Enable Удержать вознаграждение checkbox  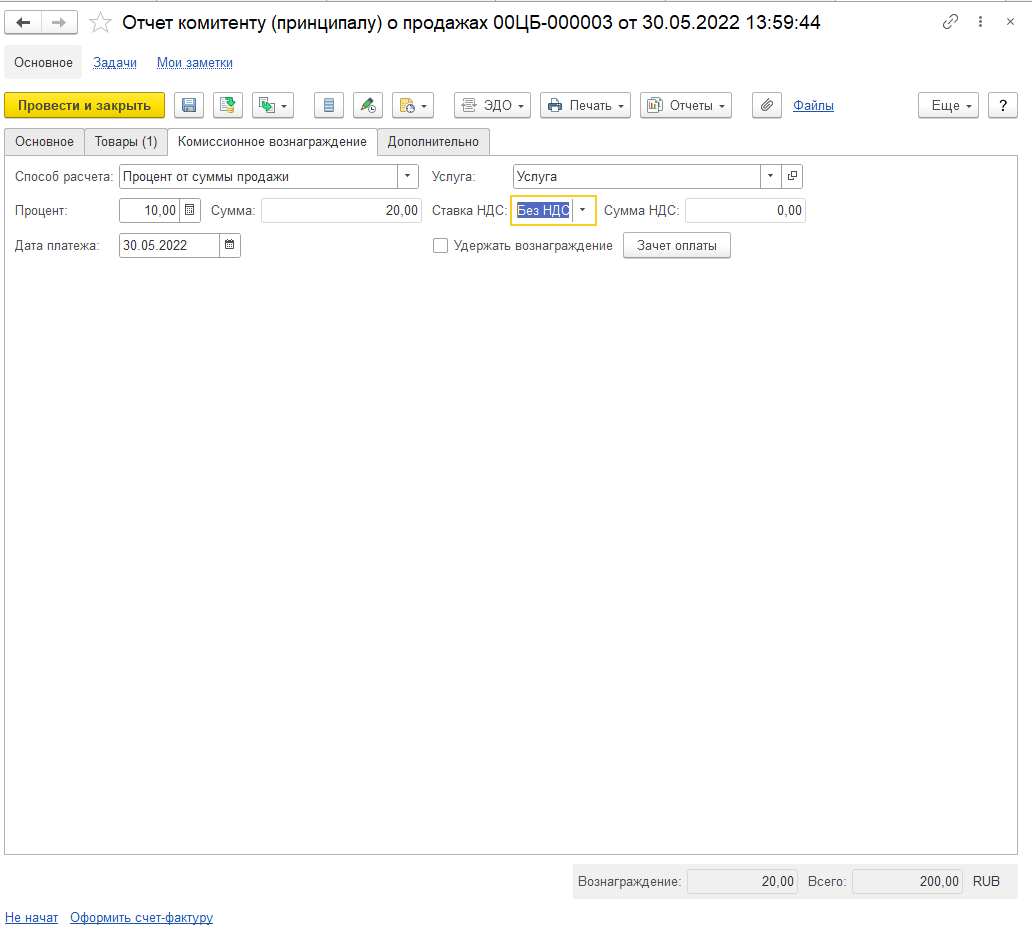440,245
